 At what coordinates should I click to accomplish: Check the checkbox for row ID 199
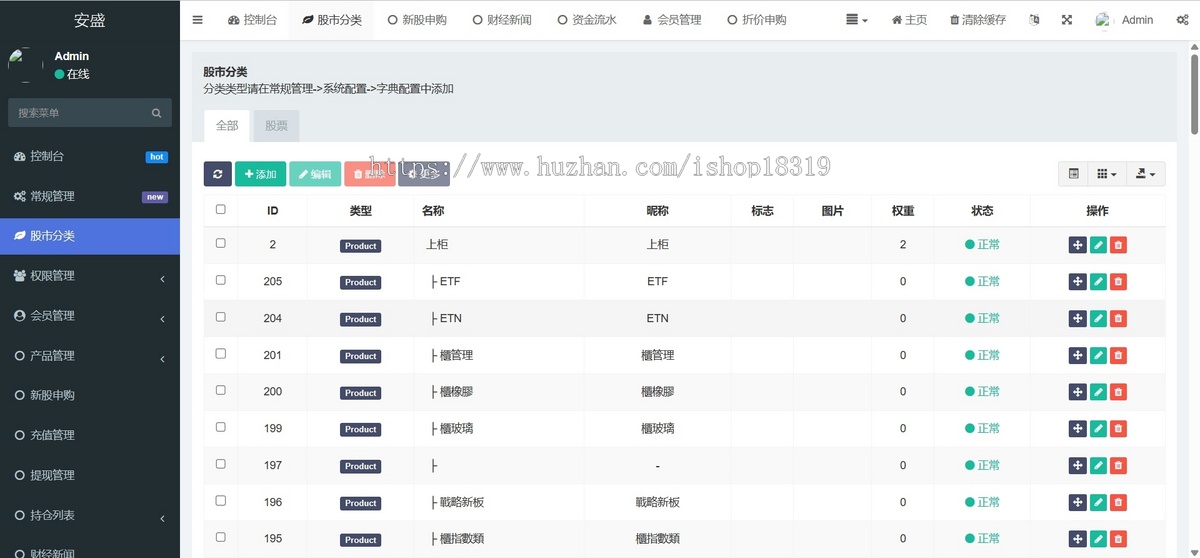[221, 427]
